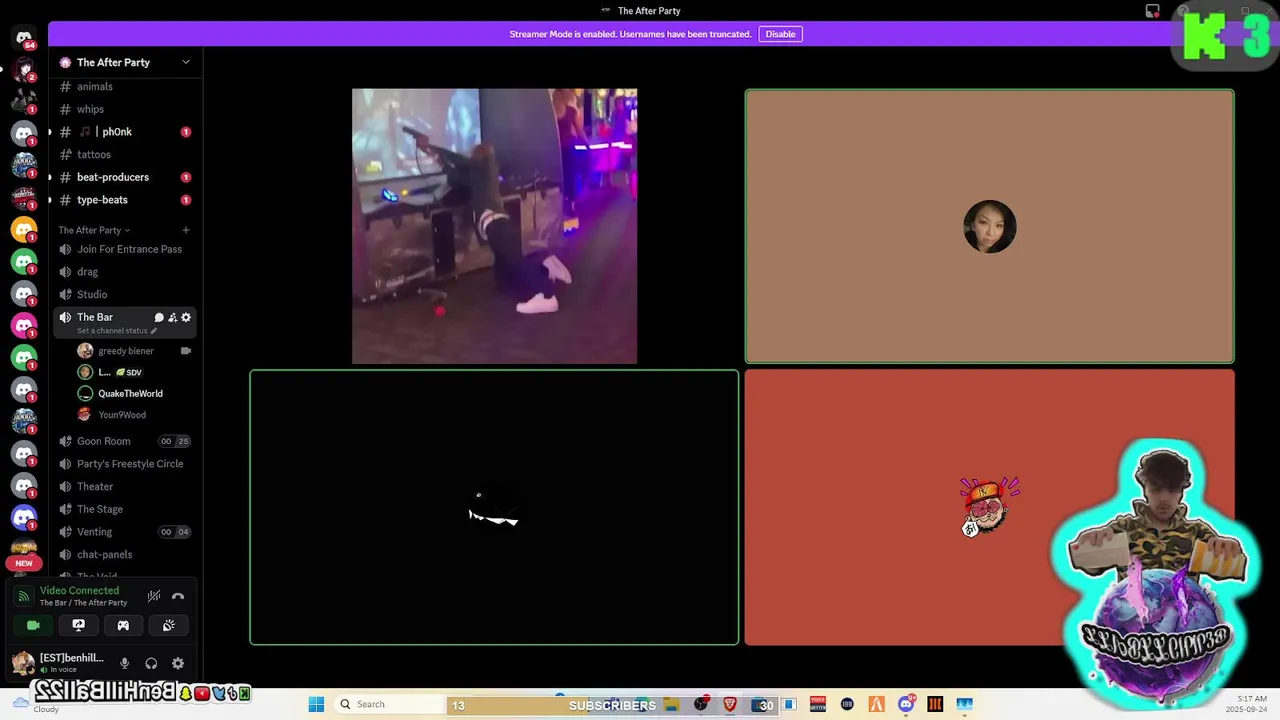The image size is (1280, 720).
Task: Select the black participant tile with dark avatar
Action: pos(494,508)
